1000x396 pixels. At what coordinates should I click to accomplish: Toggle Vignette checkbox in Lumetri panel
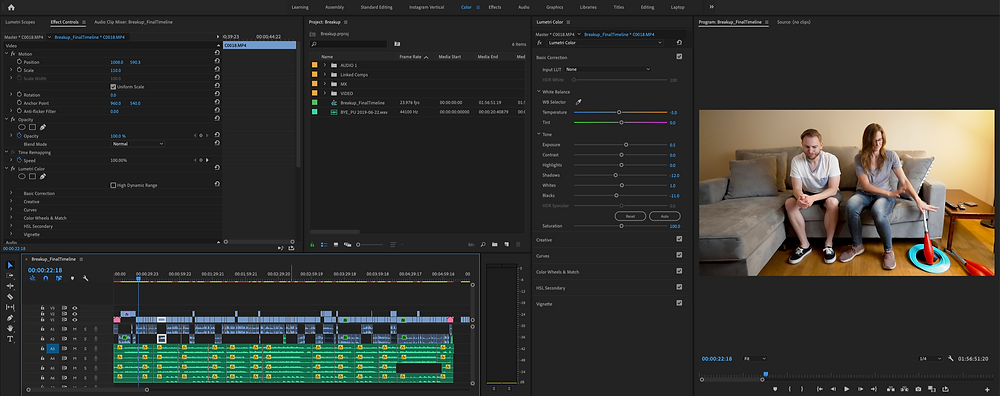[x=679, y=303]
